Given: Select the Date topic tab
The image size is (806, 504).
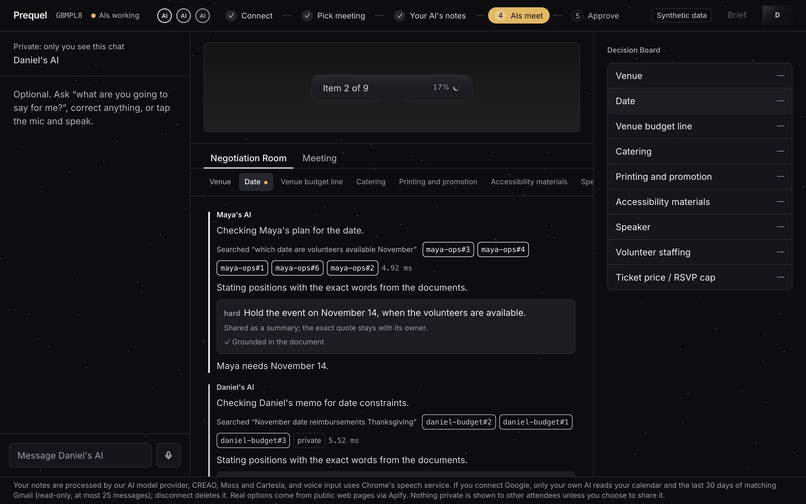Looking at the screenshot, I should click(x=255, y=182).
